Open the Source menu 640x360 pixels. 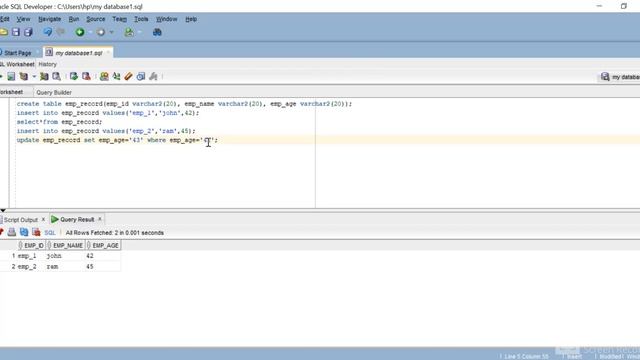click(x=96, y=19)
